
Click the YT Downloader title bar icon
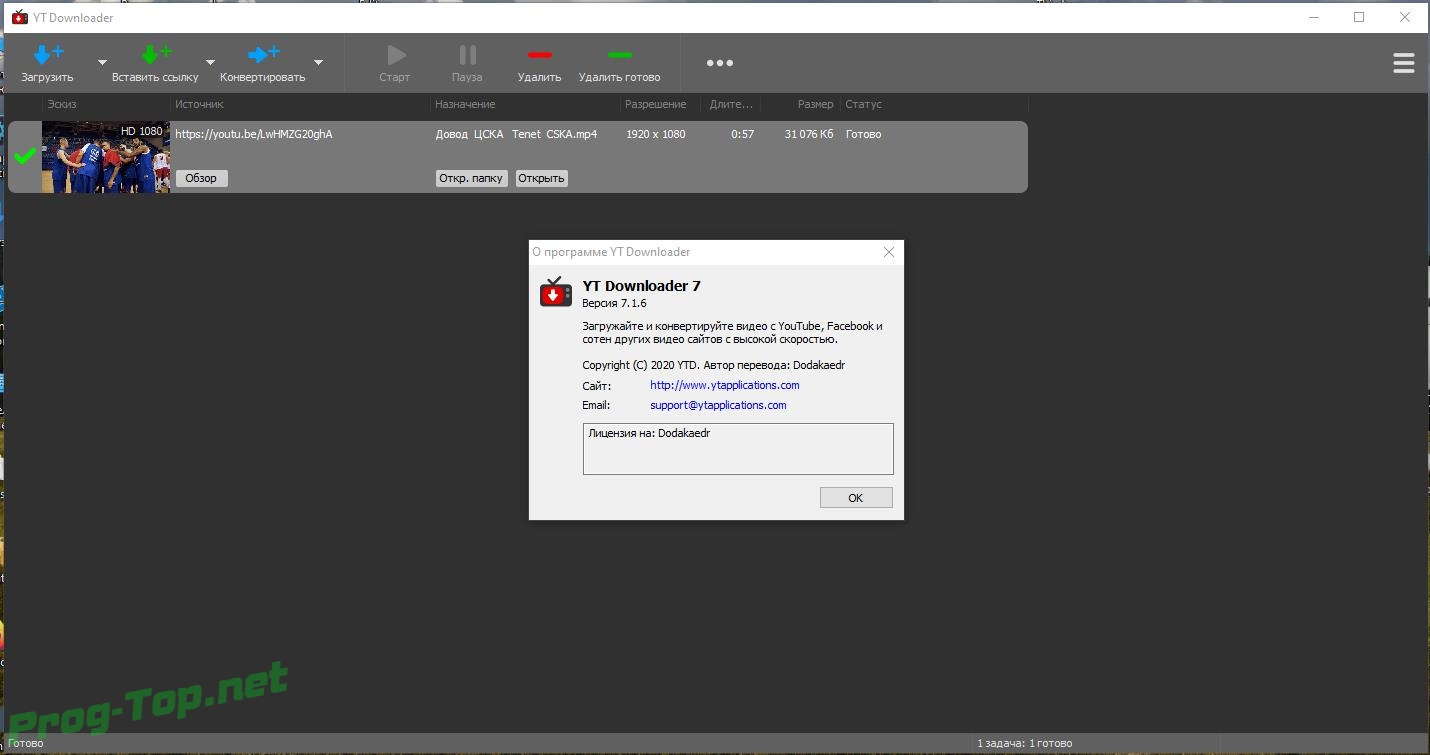19,17
